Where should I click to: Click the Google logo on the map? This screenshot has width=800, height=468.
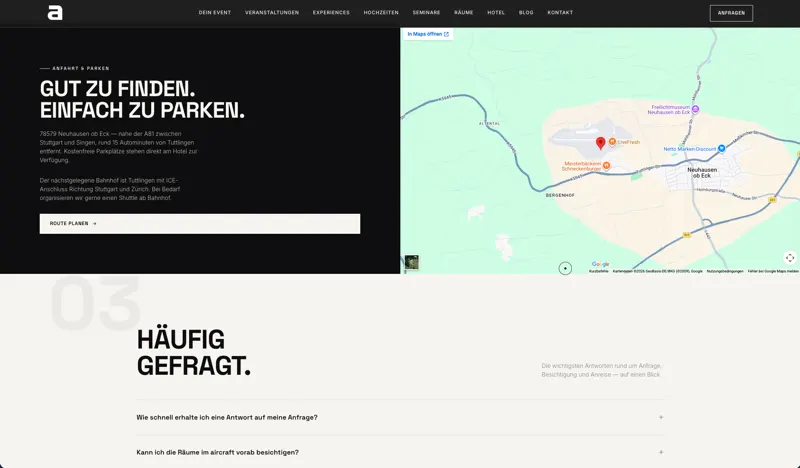click(601, 264)
